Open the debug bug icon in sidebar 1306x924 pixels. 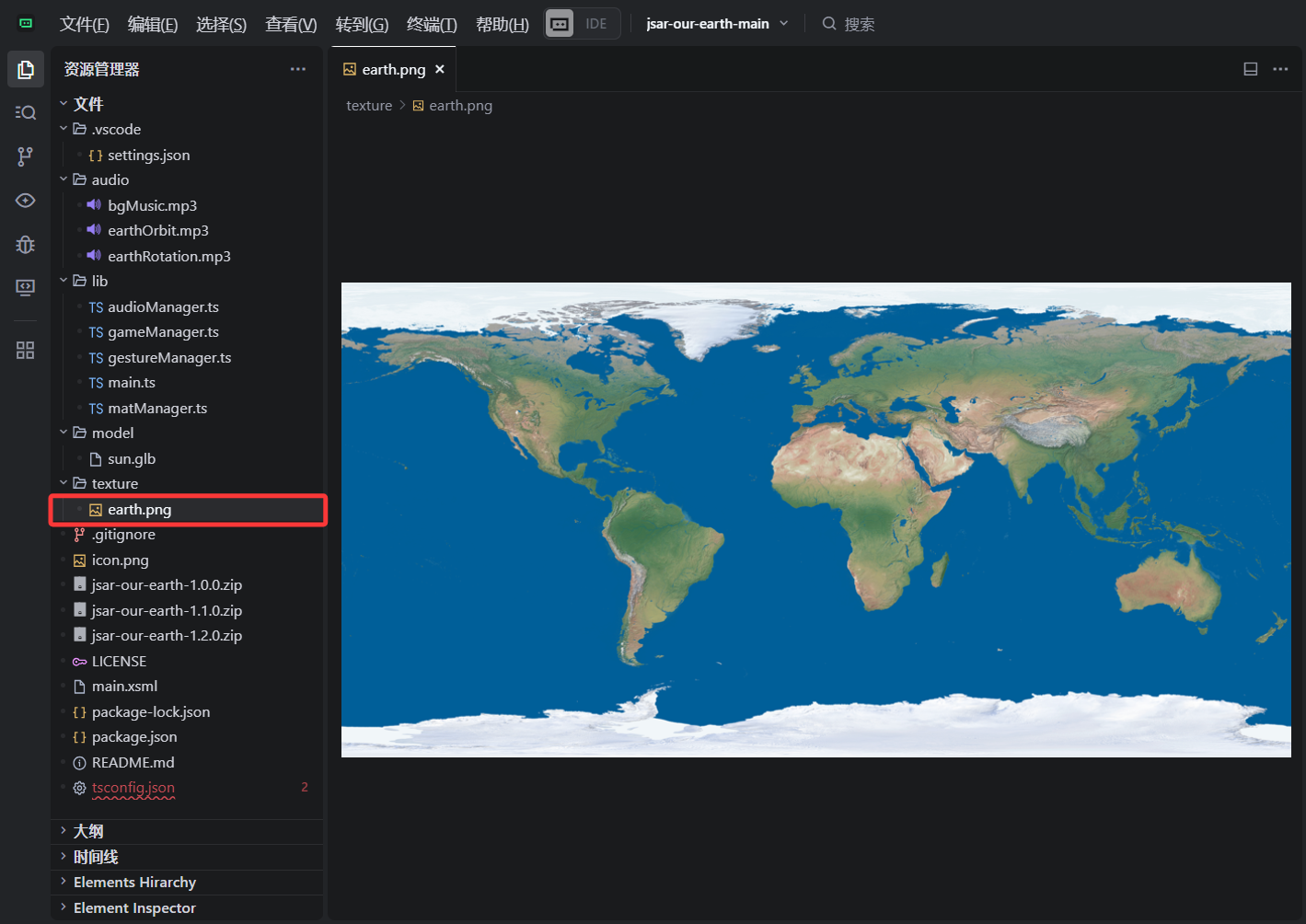[26, 244]
